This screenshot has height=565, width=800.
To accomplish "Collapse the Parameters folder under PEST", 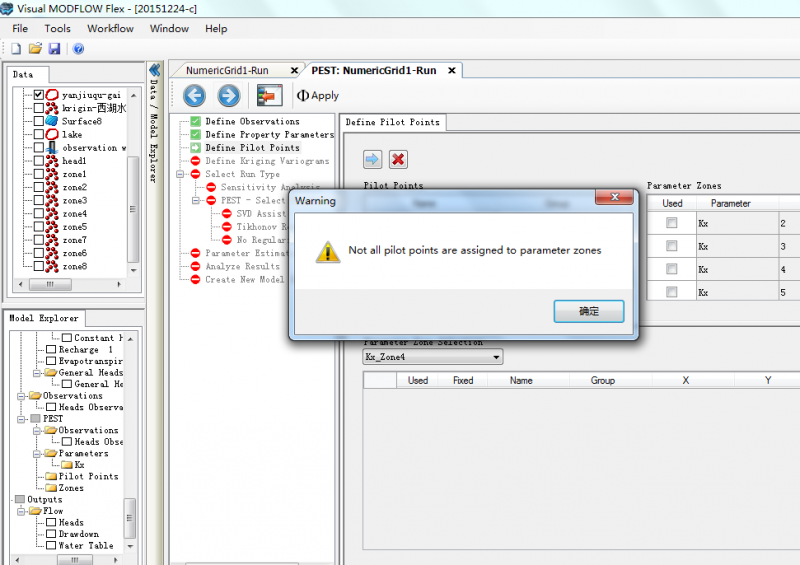I will coord(37,454).
